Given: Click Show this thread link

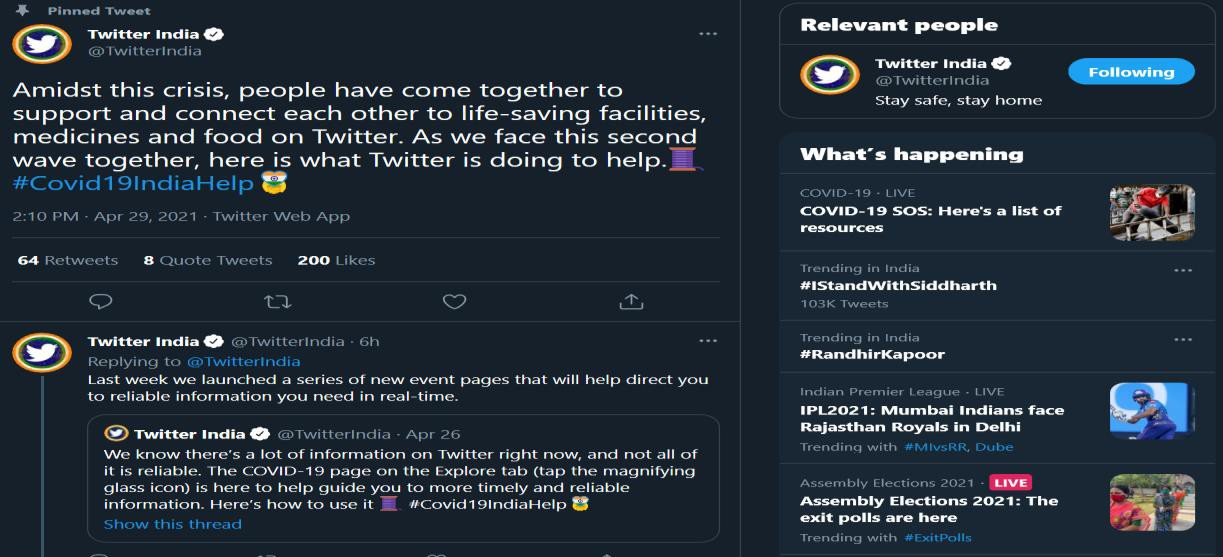Looking at the screenshot, I should 172,524.
